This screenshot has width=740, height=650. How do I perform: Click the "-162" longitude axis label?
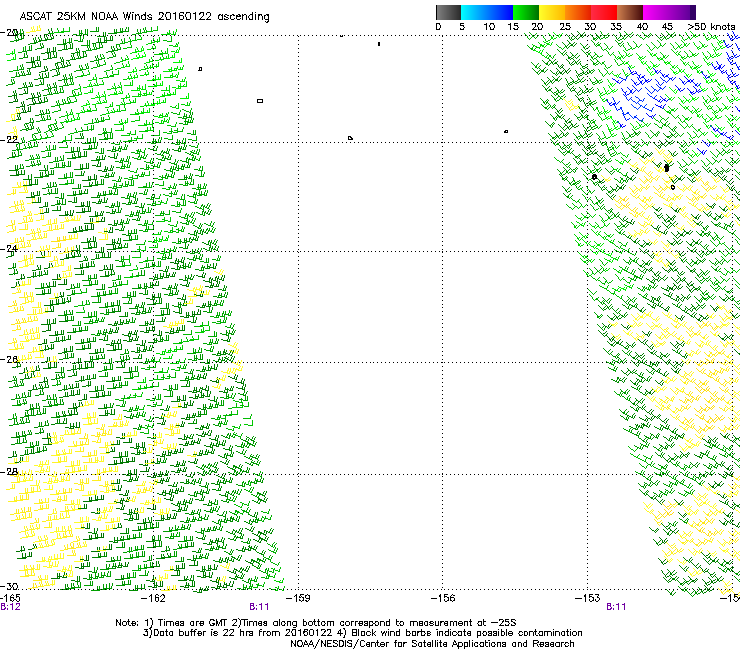(x=153, y=598)
